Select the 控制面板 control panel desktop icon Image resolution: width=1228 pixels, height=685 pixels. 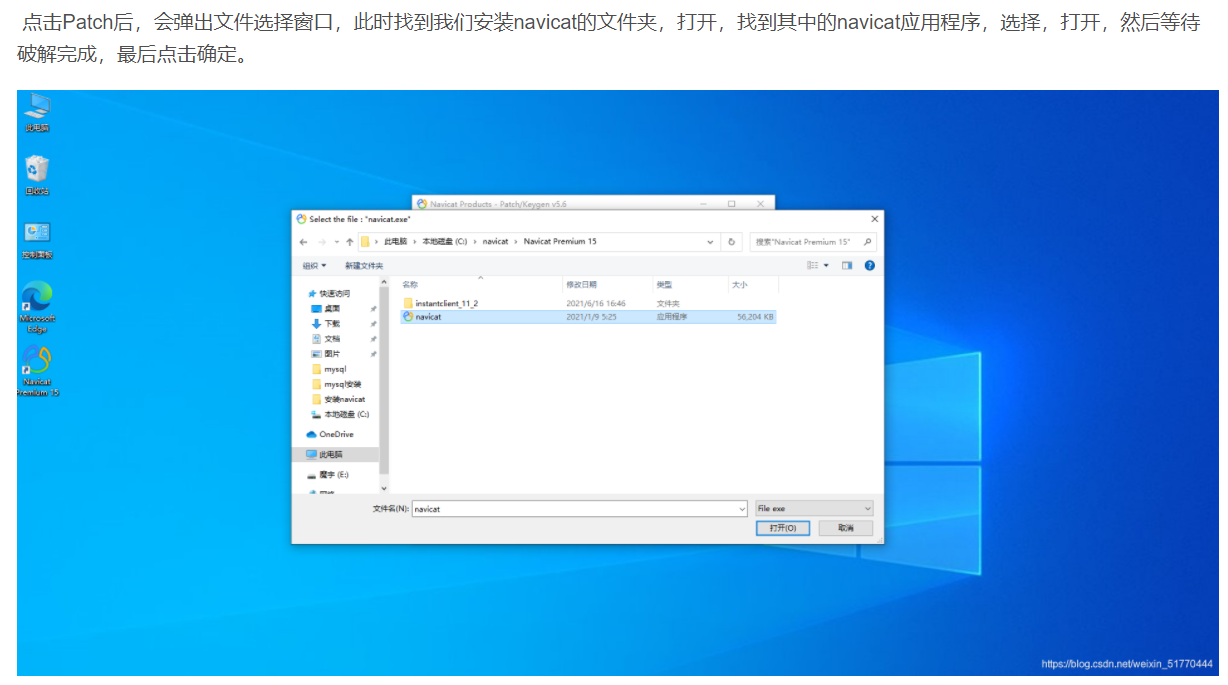pos(37,240)
